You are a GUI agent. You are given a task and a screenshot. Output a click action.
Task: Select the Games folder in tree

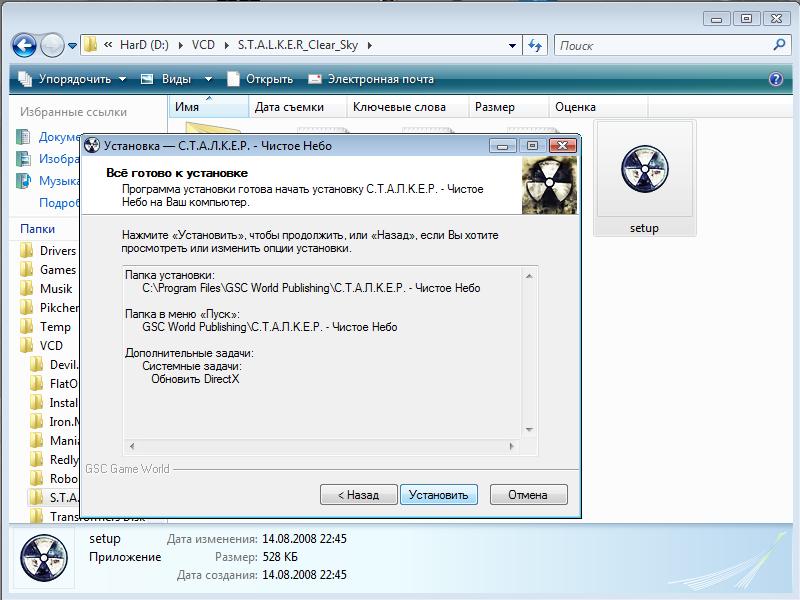coord(49,269)
